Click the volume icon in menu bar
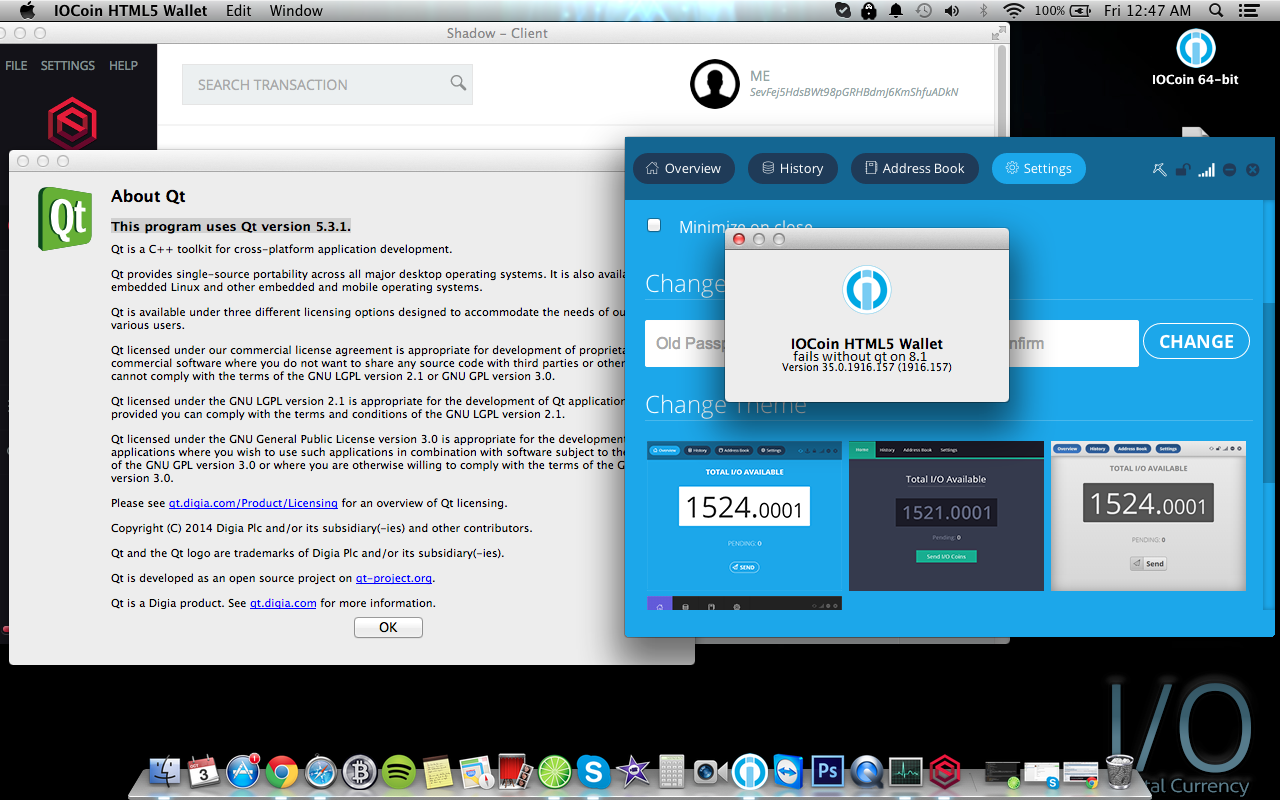 (951, 11)
